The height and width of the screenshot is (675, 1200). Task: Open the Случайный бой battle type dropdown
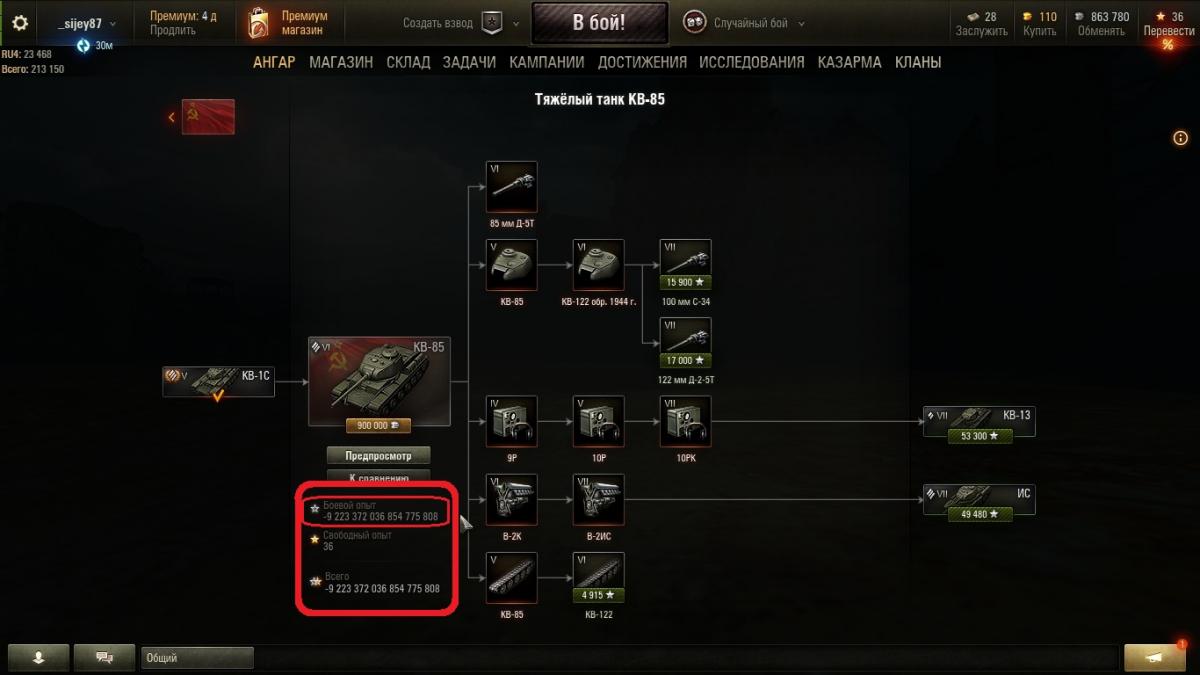[746, 23]
